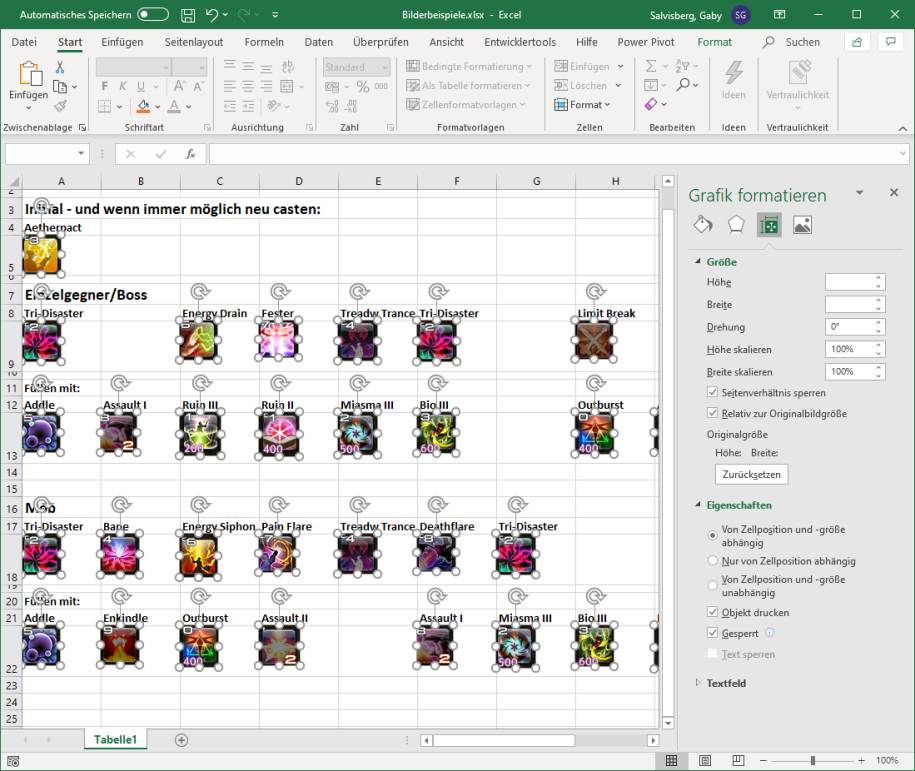Open the Bild icon in the Grafik formatieren pane

point(800,224)
